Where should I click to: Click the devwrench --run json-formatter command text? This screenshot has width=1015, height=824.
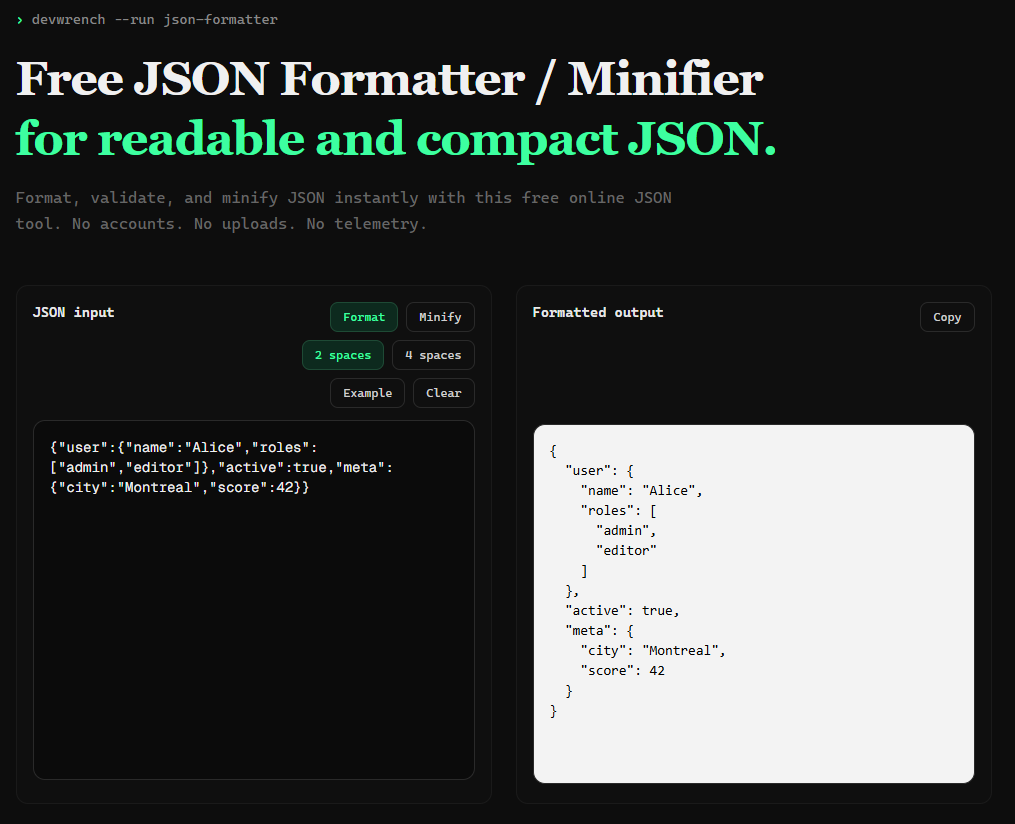(x=155, y=20)
